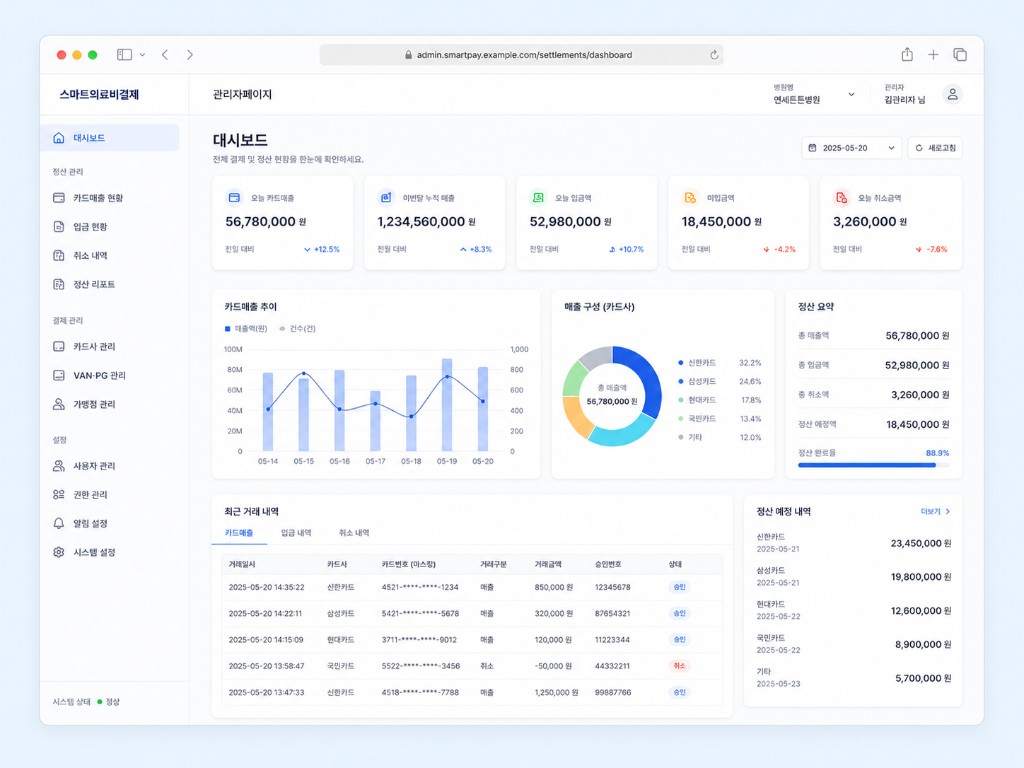Open the 대시보드 home icon in sidebar
The height and width of the screenshot is (768, 1024).
tap(59, 138)
